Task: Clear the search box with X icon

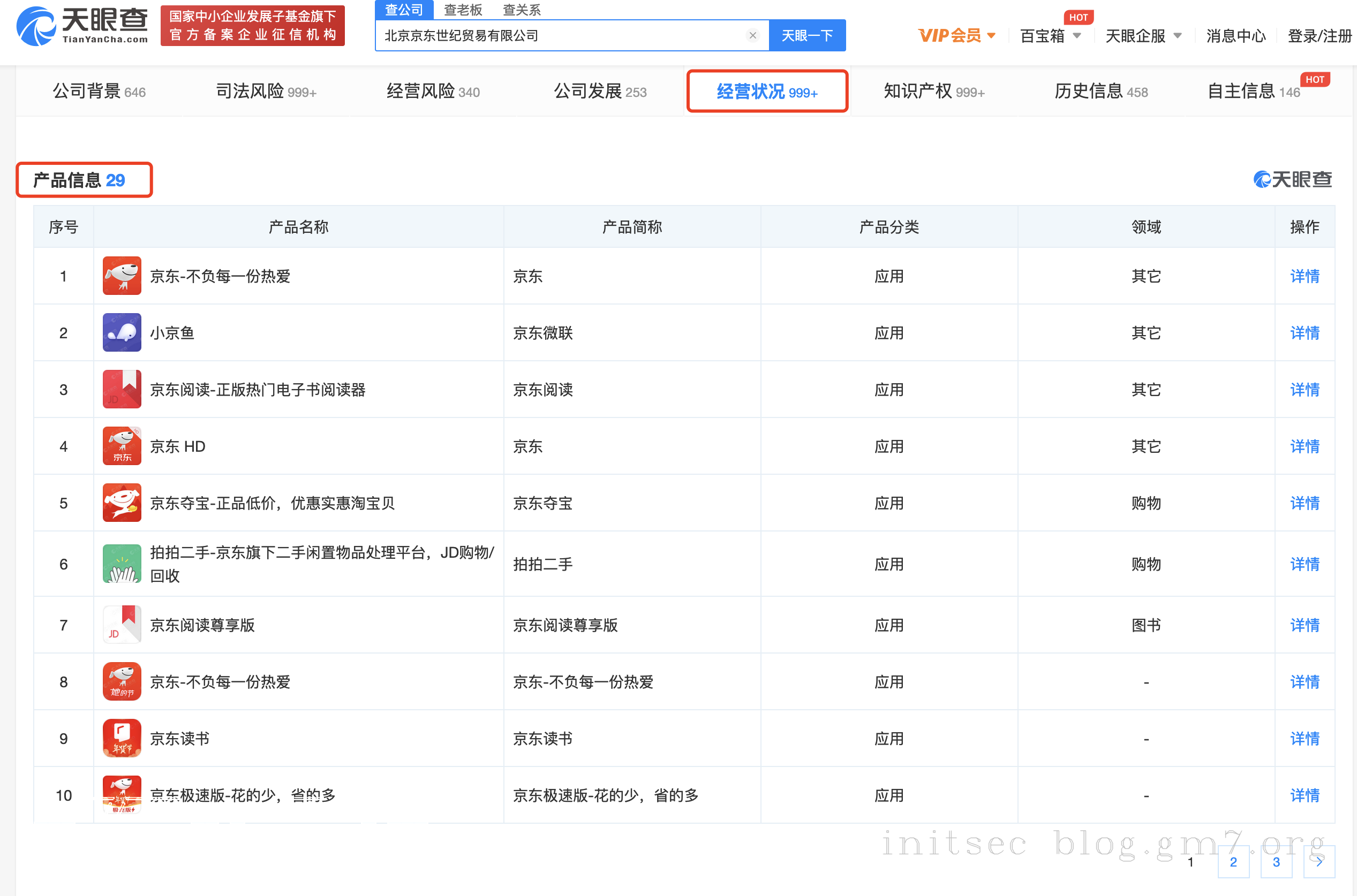Action: [x=752, y=35]
